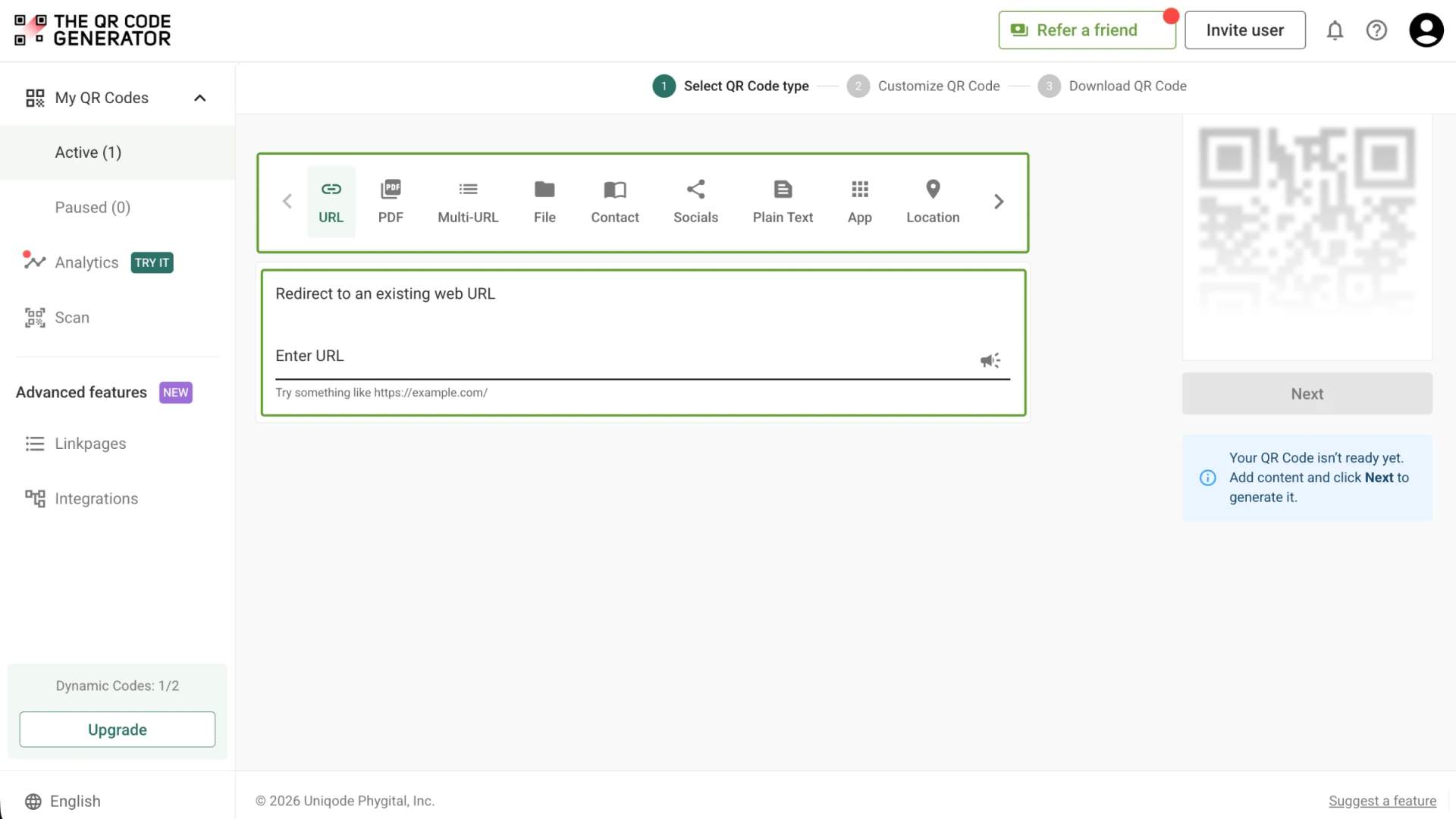Open Active (1) QR codes list
1456x819 pixels.
click(x=118, y=152)
